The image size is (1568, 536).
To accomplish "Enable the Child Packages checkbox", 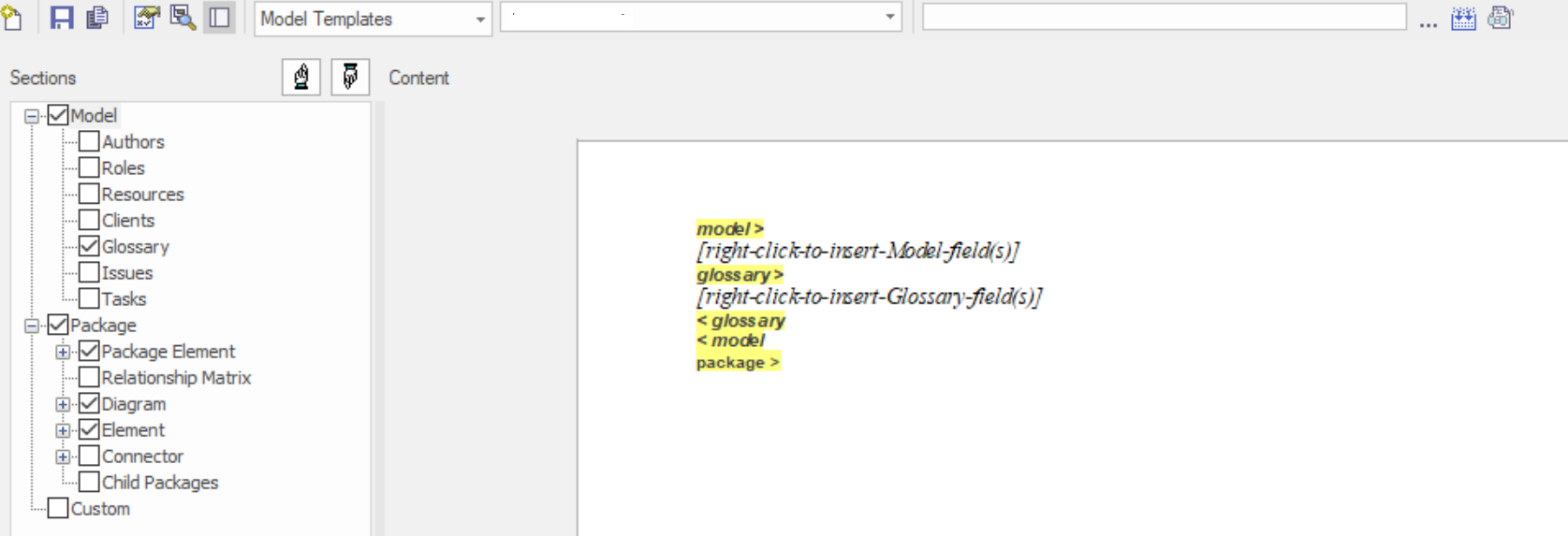I will 89,482.
